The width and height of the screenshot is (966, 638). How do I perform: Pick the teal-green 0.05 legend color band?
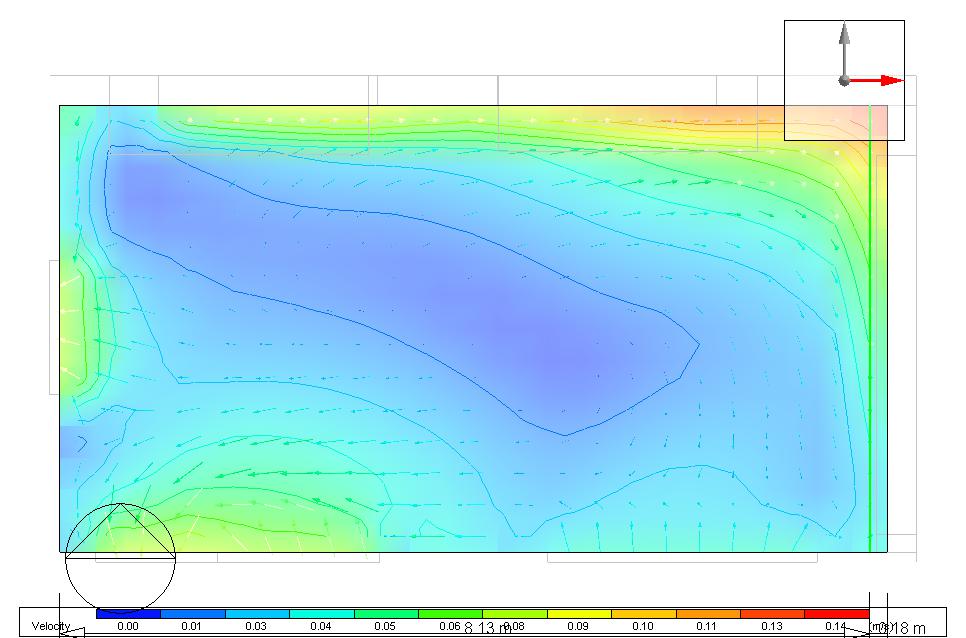click(x=386, y=614)
